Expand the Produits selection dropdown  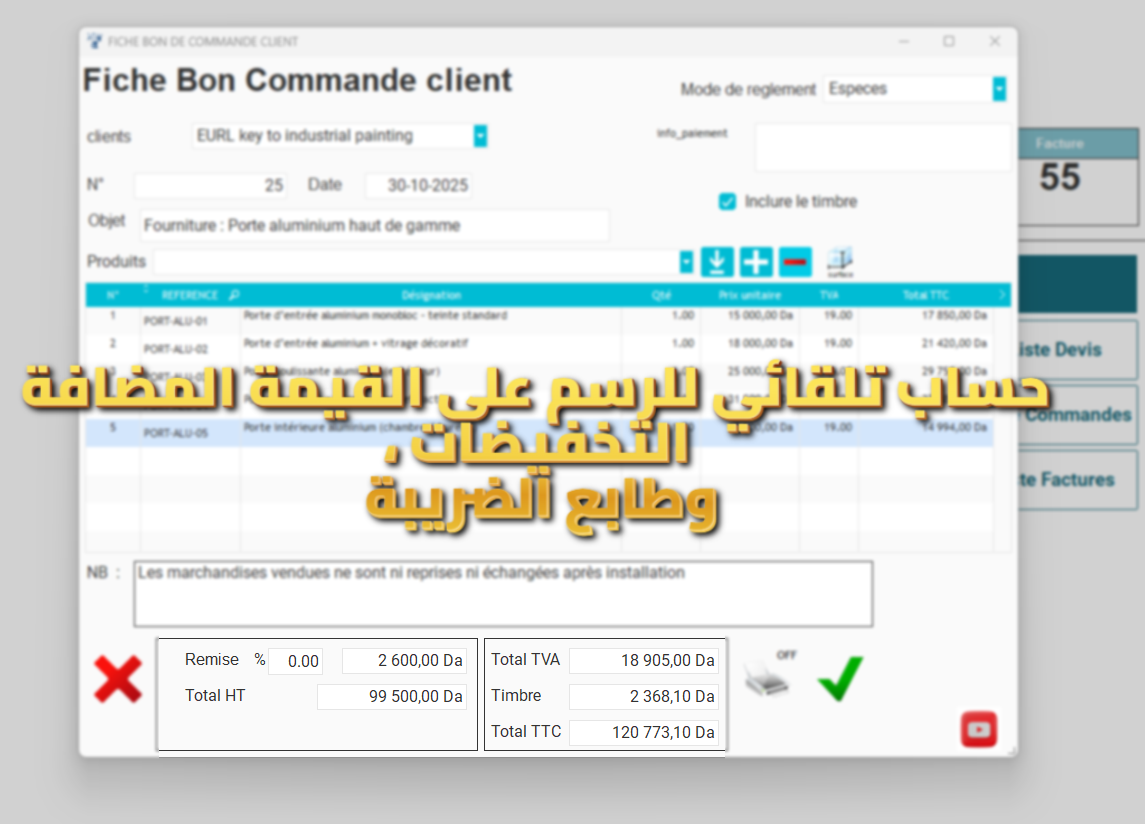click(x=686, y=261)
